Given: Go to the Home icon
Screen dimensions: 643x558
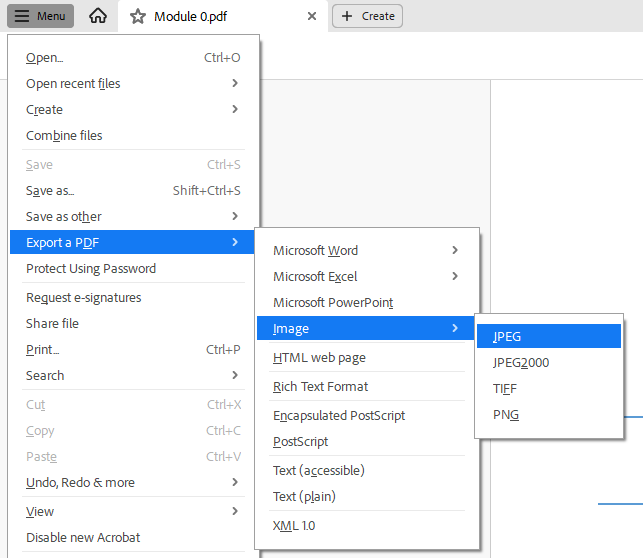Looking at the screenshot, I should click(98, 16).
